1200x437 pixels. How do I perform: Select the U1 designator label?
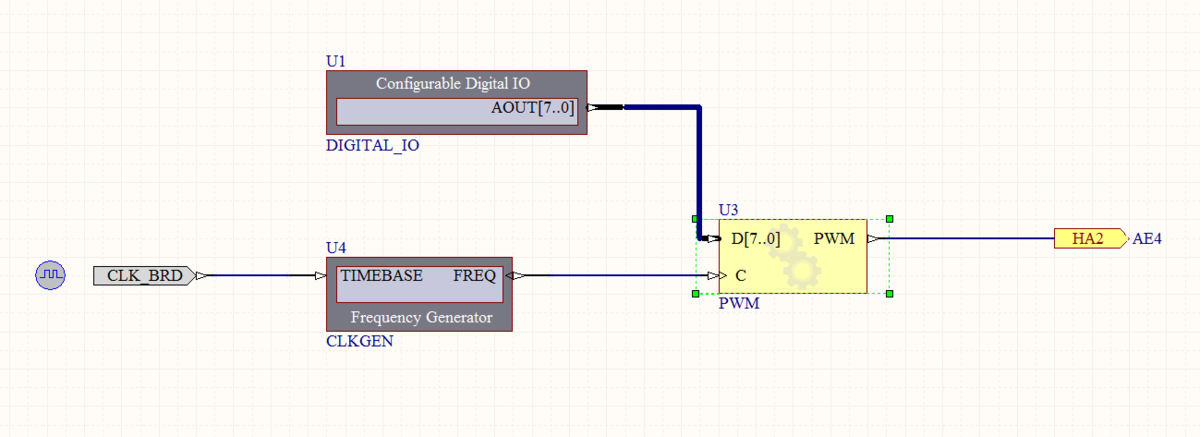point(336,61)
